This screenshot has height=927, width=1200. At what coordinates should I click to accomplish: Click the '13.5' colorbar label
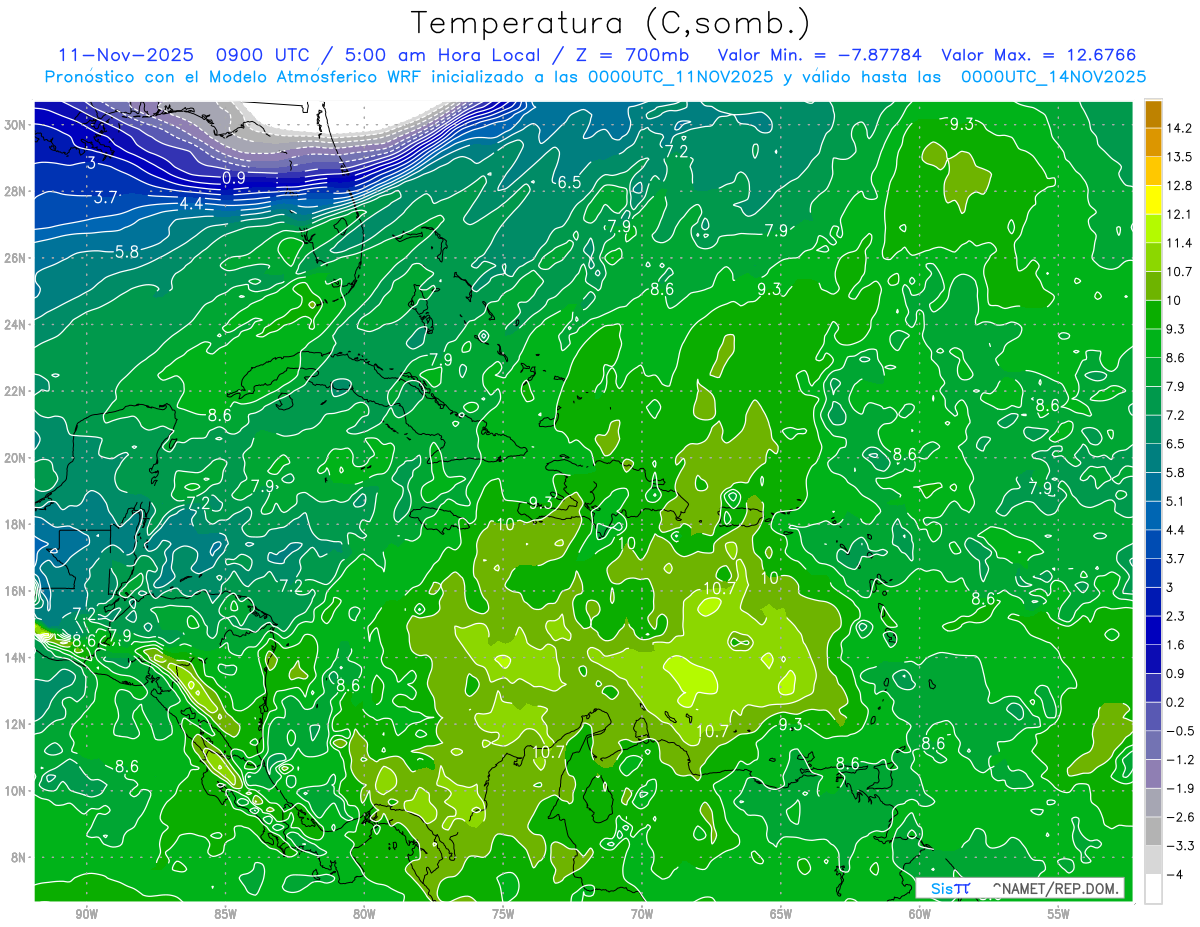click(1179, 157)
